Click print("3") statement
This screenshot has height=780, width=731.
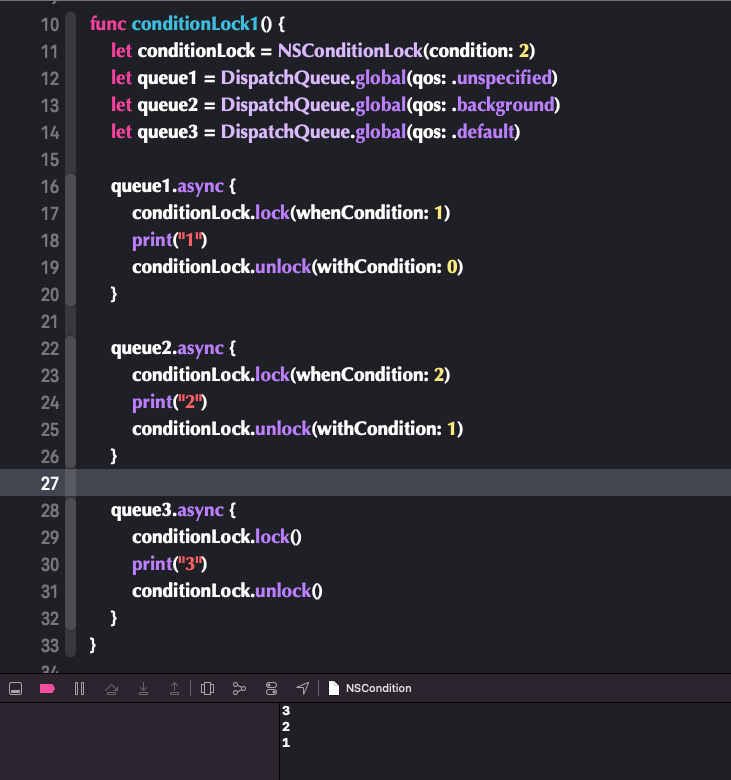pos(169,564)
